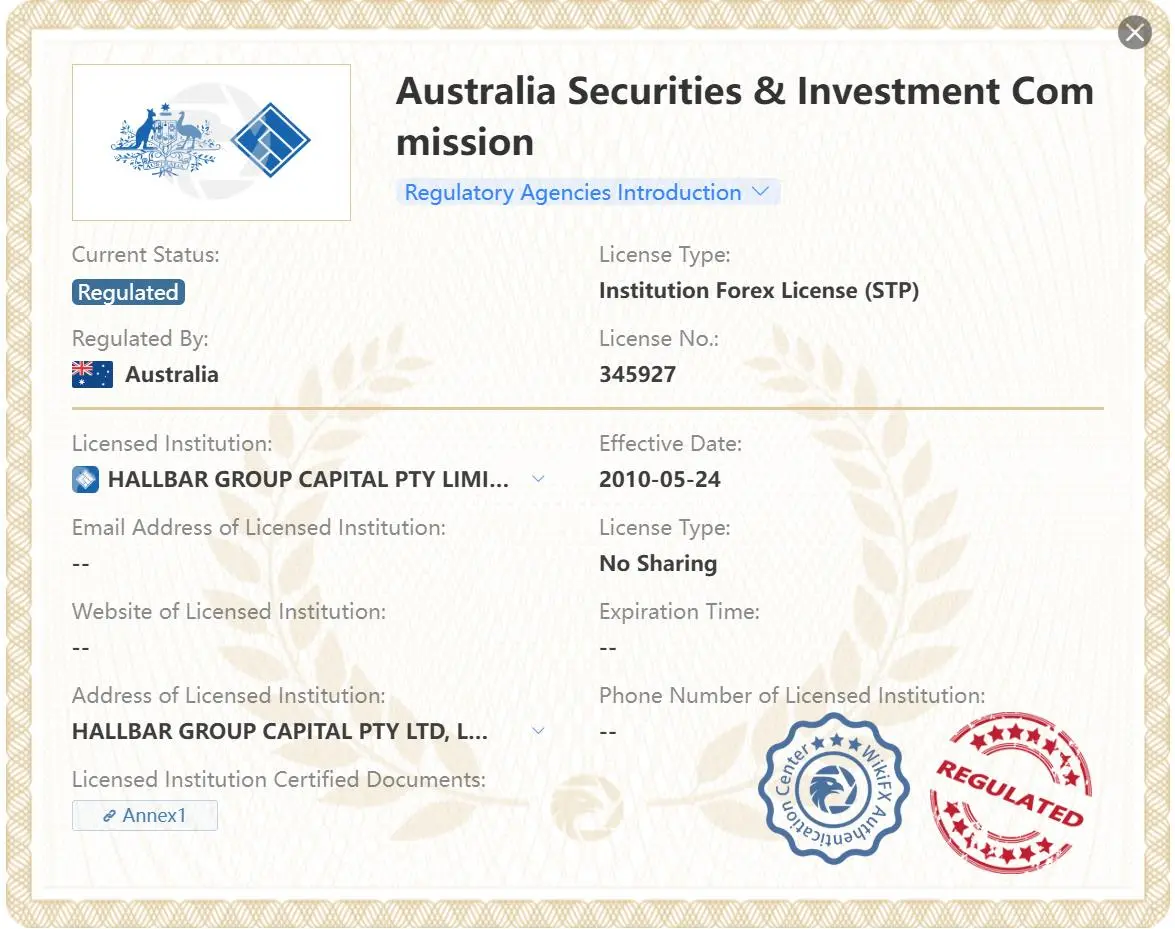Select effective date 2010-05-24
1175x929 pixels.
click(x=659, y=479)
